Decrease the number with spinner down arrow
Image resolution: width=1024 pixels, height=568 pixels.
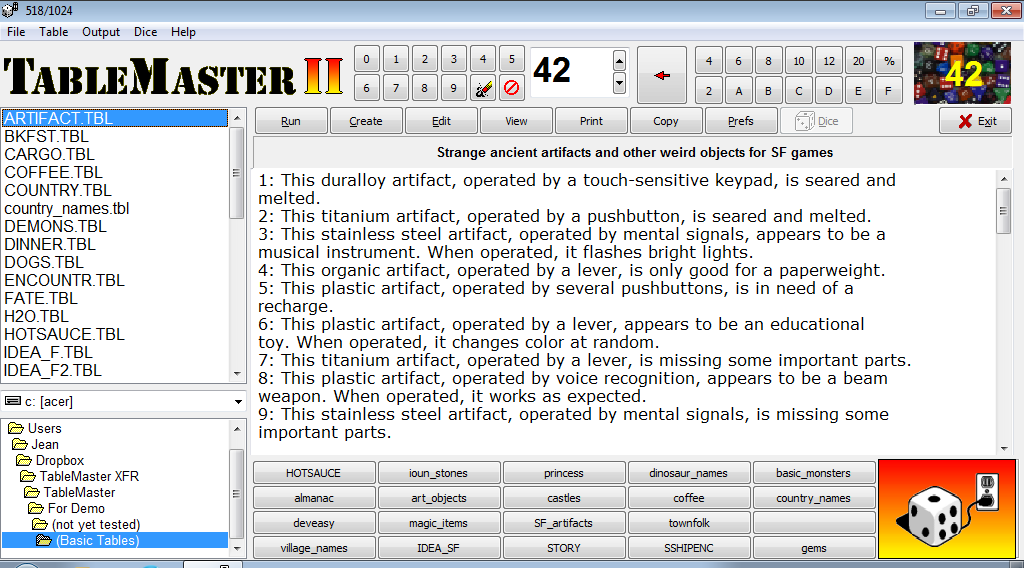click(x=619, y=83)
